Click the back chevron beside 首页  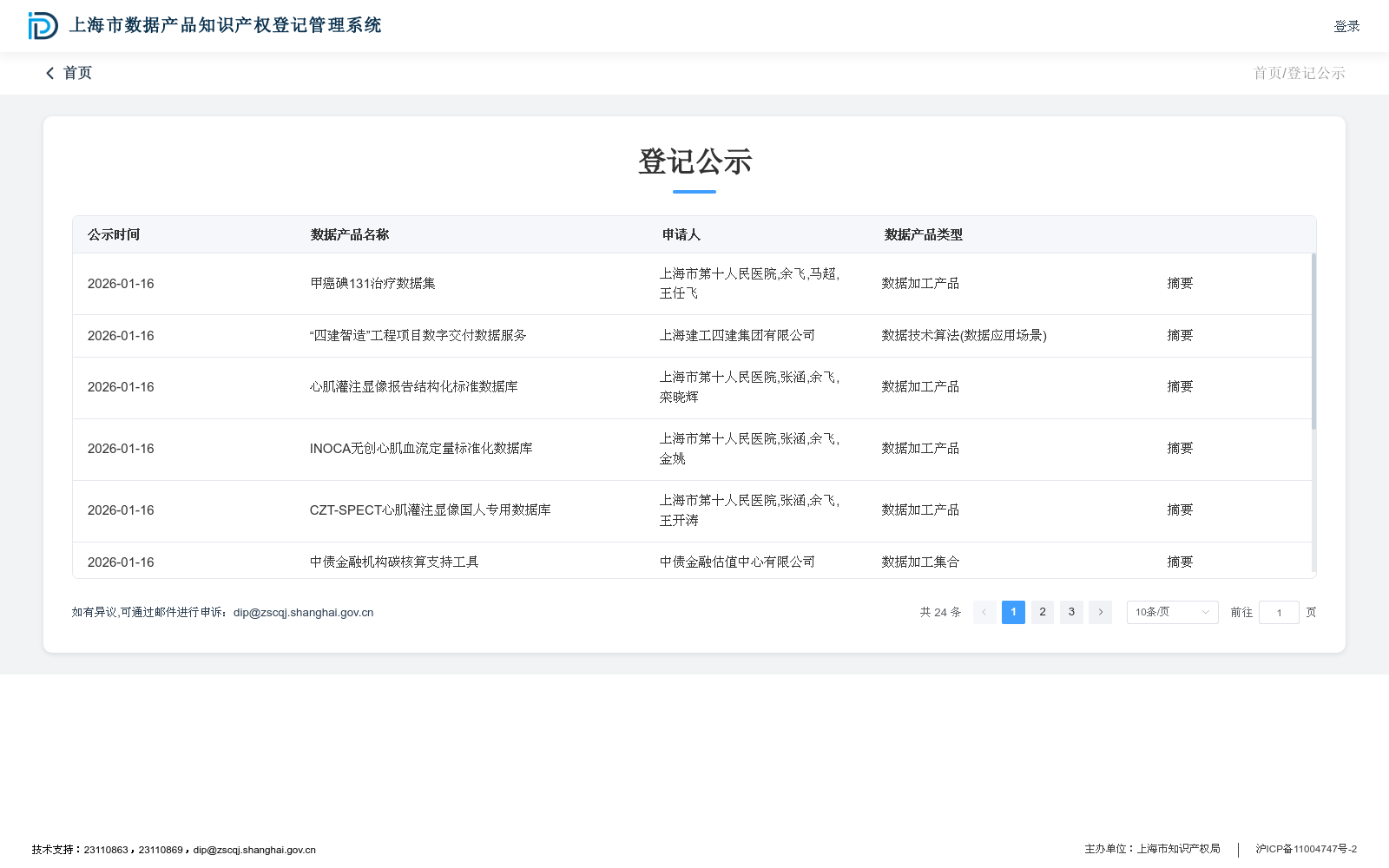click(50, 73)
